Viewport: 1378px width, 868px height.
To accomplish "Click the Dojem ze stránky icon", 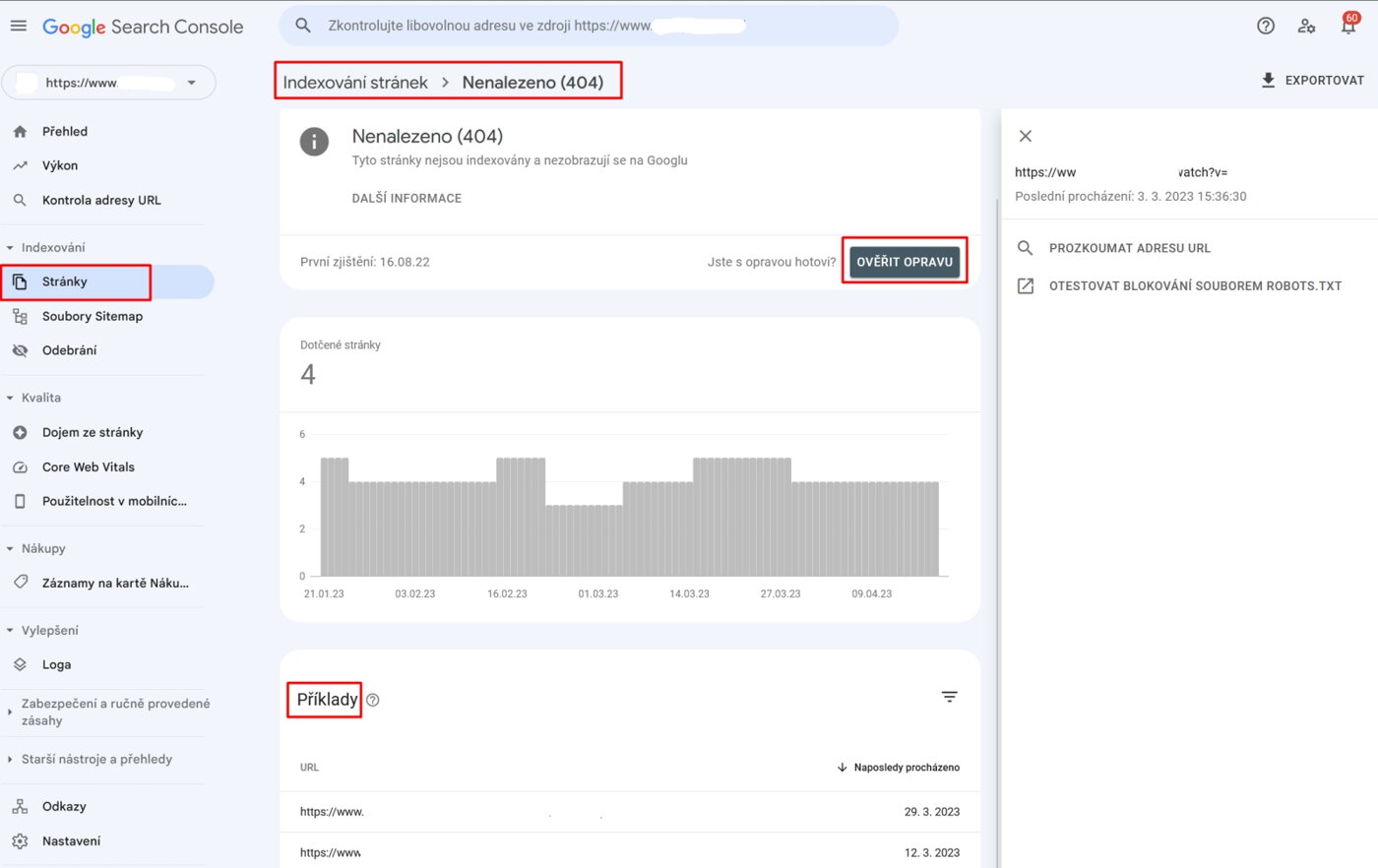I will coord(20,432).
